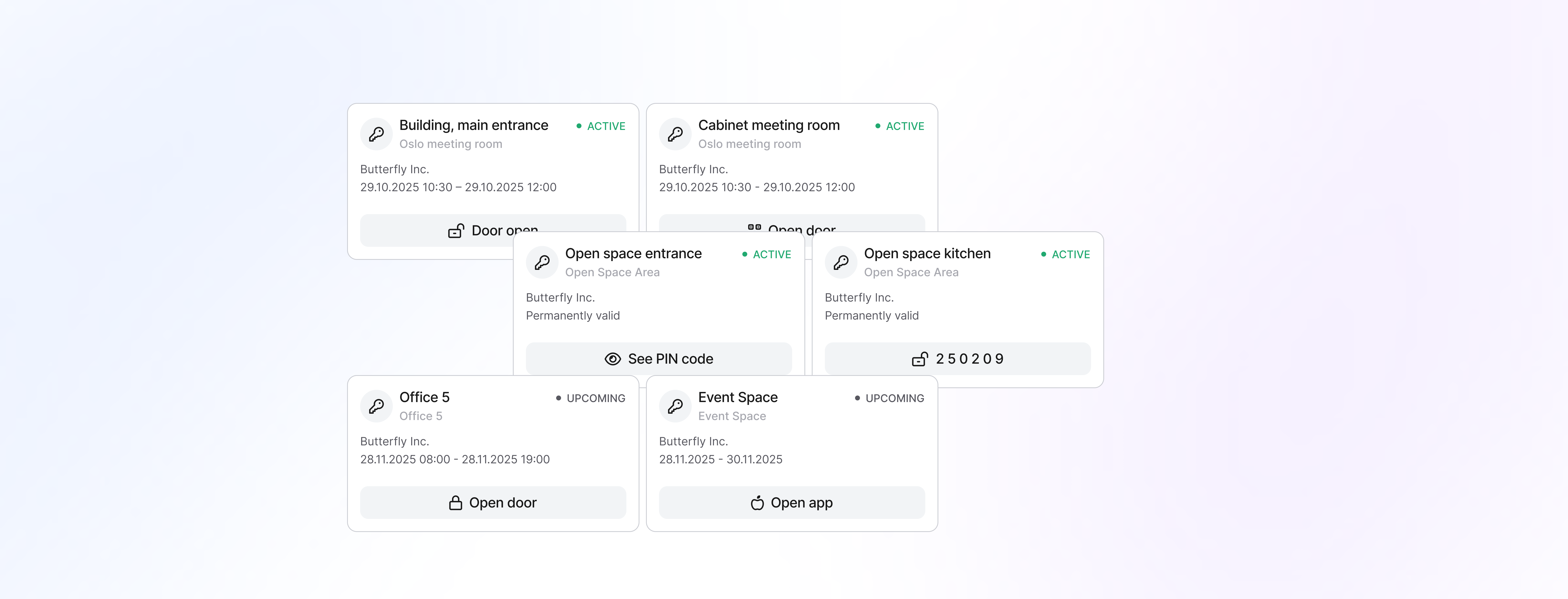Click Open Space Area under Open space kitchen
The height and width of the screenshot is (599, 1568).
[x=911, y=272]
